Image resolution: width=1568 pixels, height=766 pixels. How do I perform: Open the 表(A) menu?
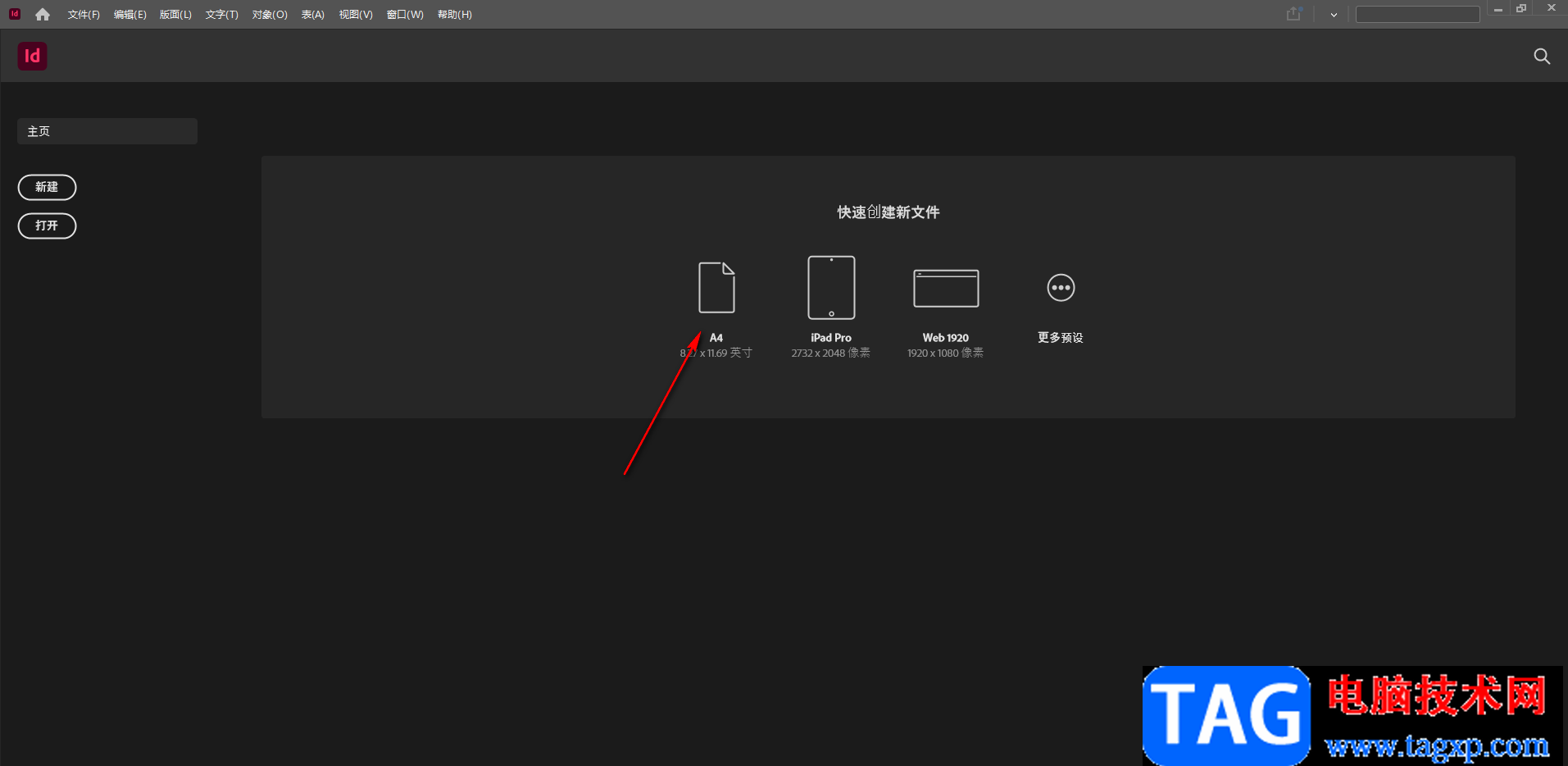(x=313, y=15)
